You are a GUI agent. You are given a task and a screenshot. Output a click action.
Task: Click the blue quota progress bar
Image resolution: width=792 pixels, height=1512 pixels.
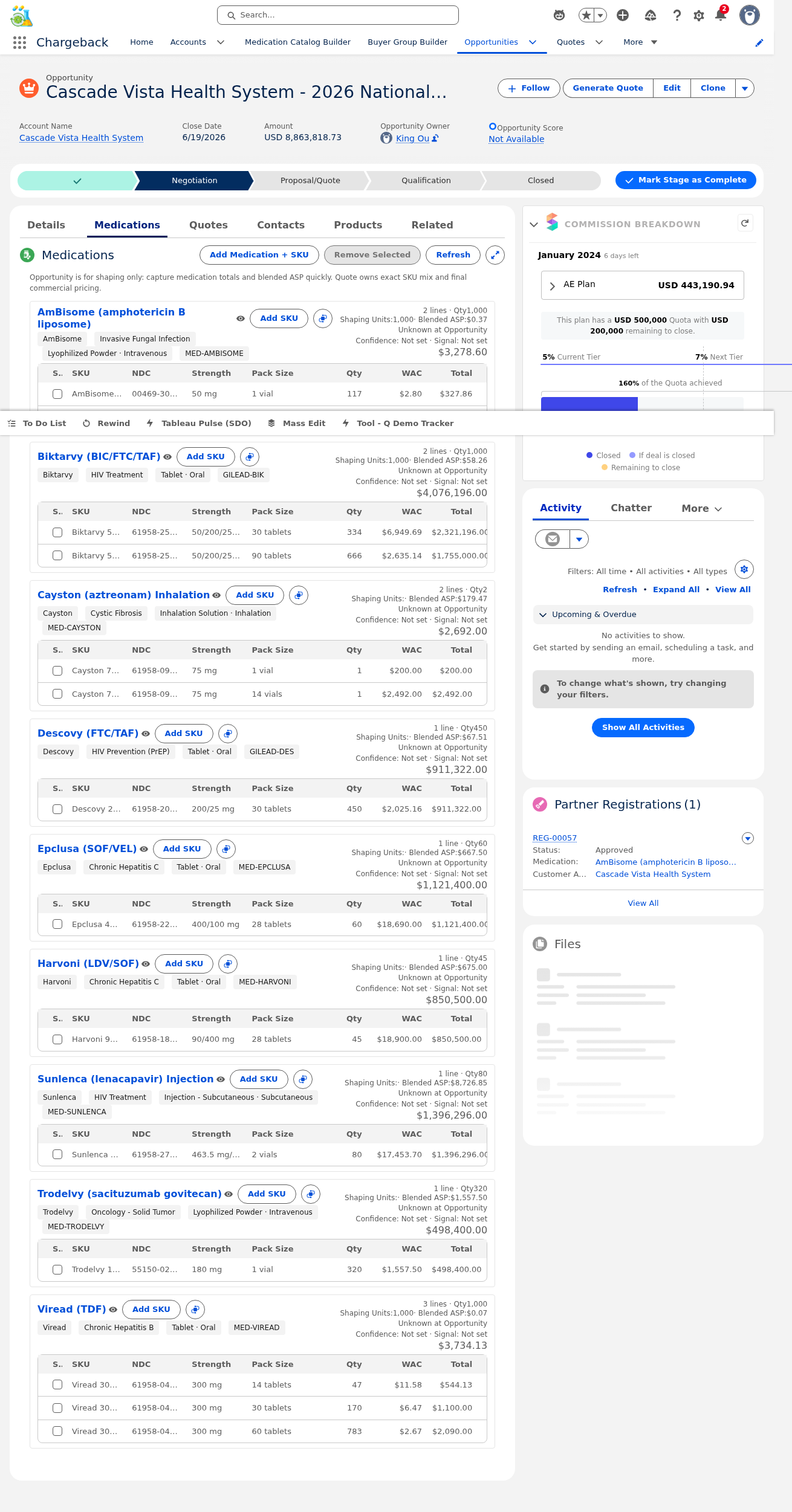pyautogui.click(x=589, y=404)
